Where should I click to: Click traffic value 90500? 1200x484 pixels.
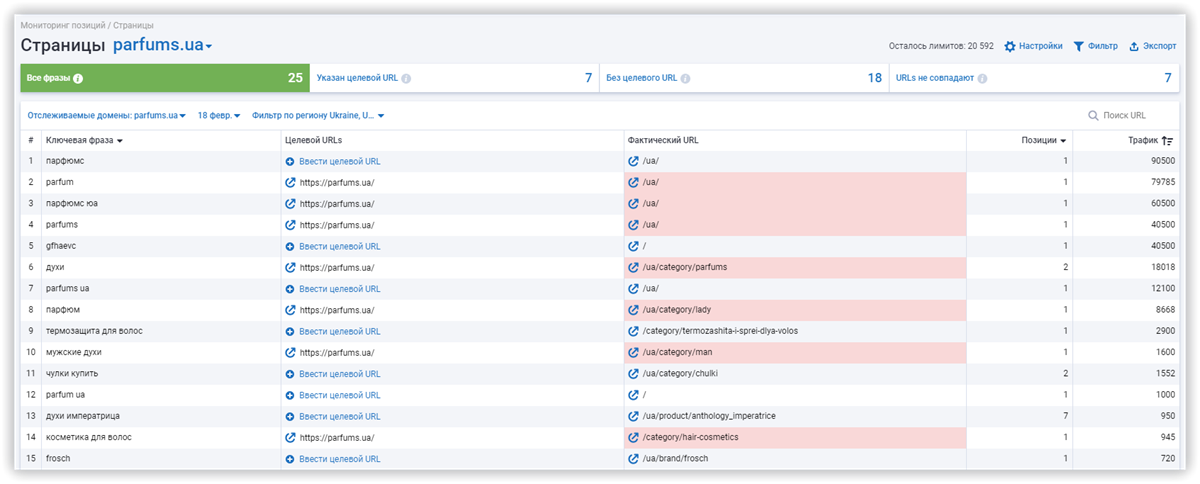pyautogui.click(x=1162, y=161)
